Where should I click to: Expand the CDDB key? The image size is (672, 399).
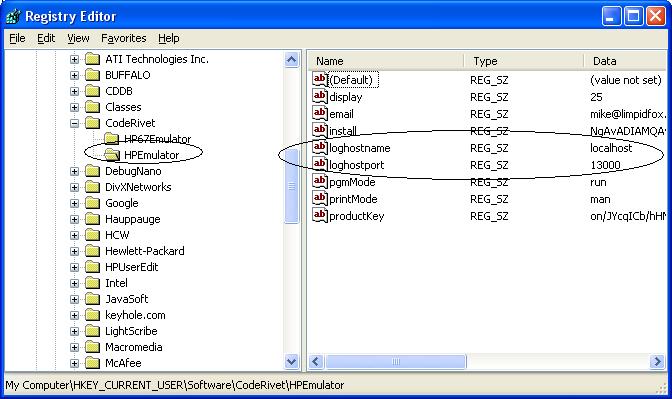pos(75,91)
